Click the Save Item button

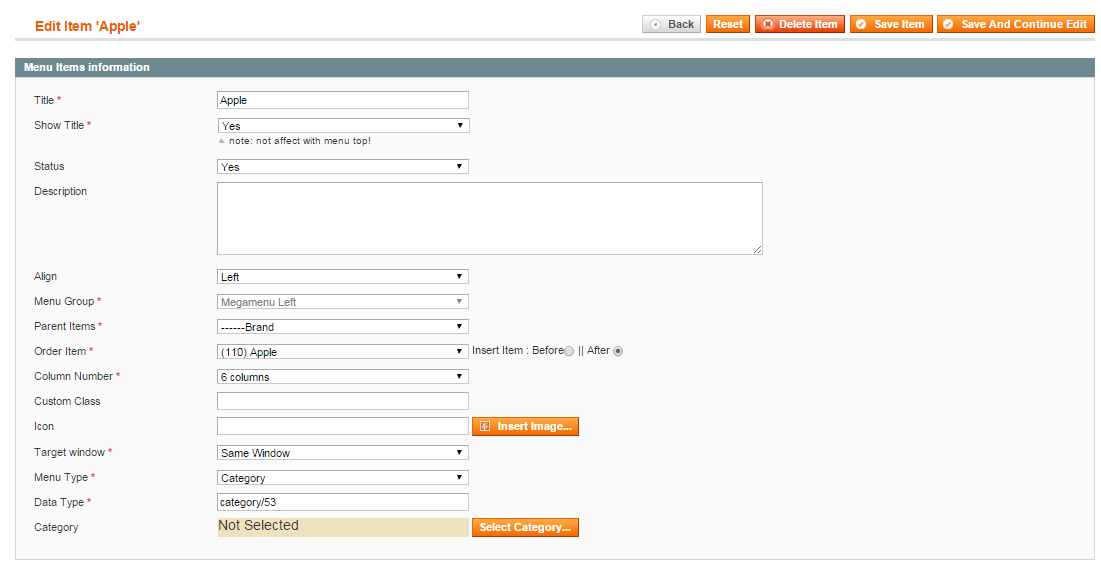coord(891,24)
